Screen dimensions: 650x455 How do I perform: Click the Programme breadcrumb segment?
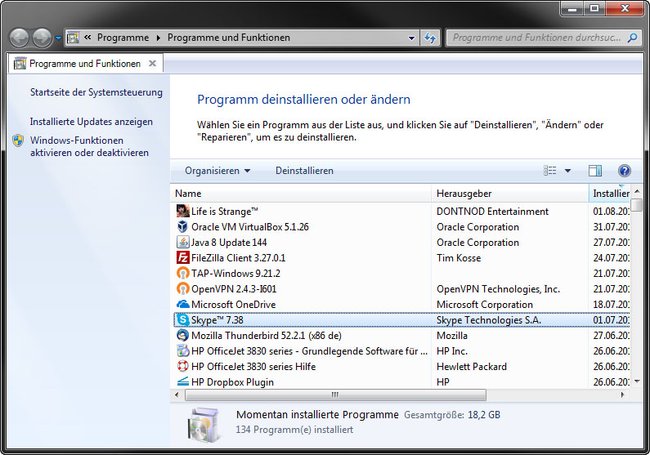[123, 38]
